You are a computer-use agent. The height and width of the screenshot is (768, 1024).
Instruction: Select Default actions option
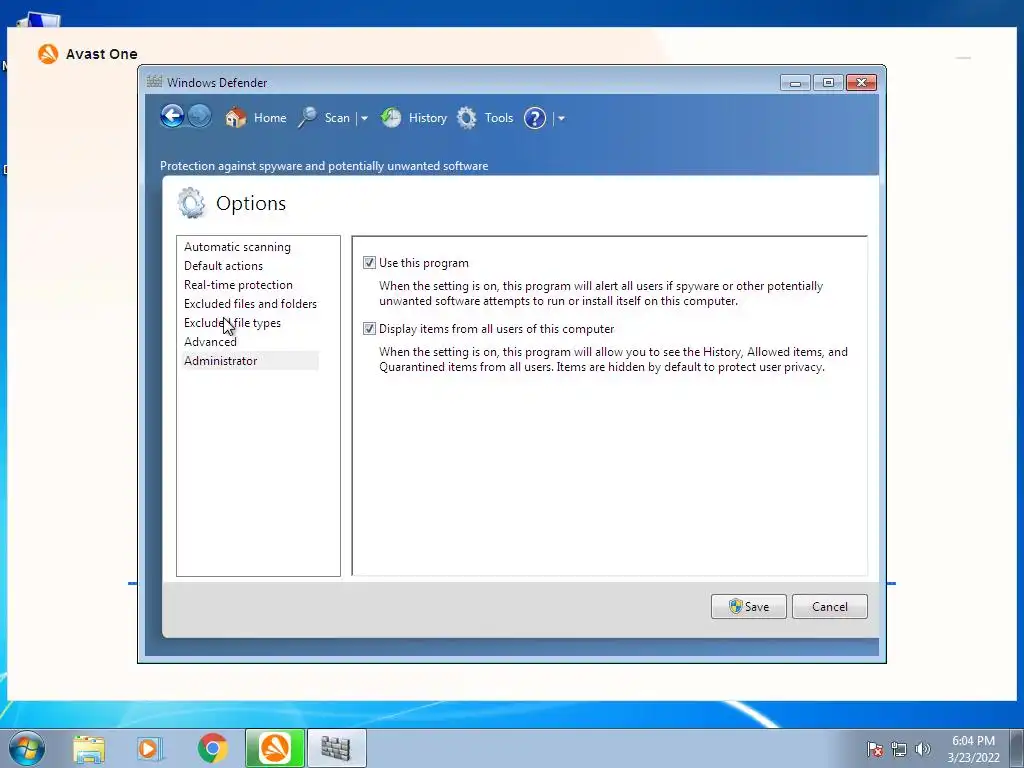point(223,266)
